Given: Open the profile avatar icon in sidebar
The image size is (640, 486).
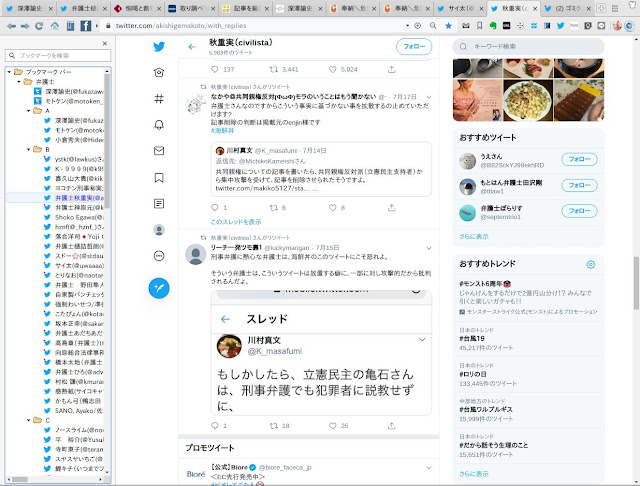Looking at the screenshot, I should point(159,230).
